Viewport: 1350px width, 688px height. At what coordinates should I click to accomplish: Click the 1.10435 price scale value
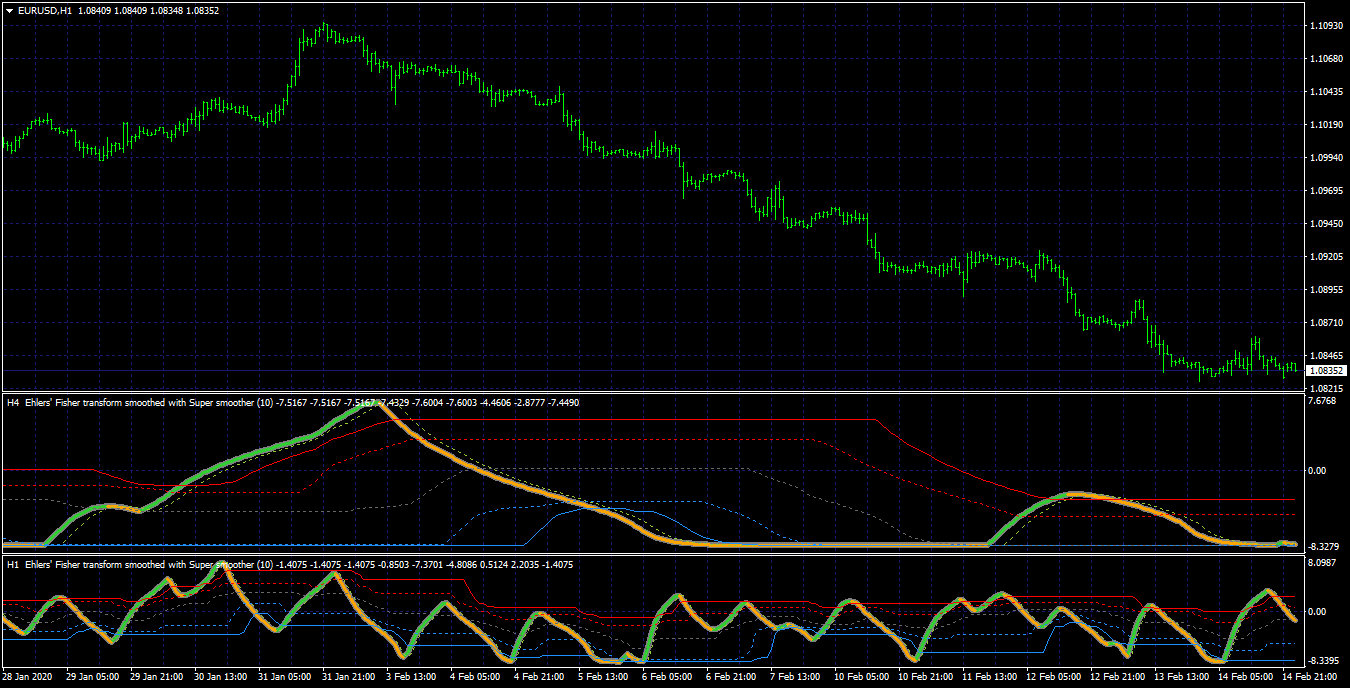click(1325, 92)
